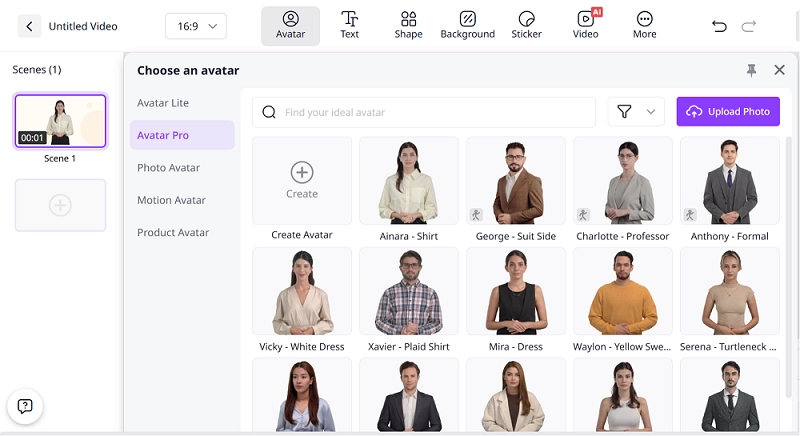Click the motion badge on Anthony avatar

click(690, 215)
